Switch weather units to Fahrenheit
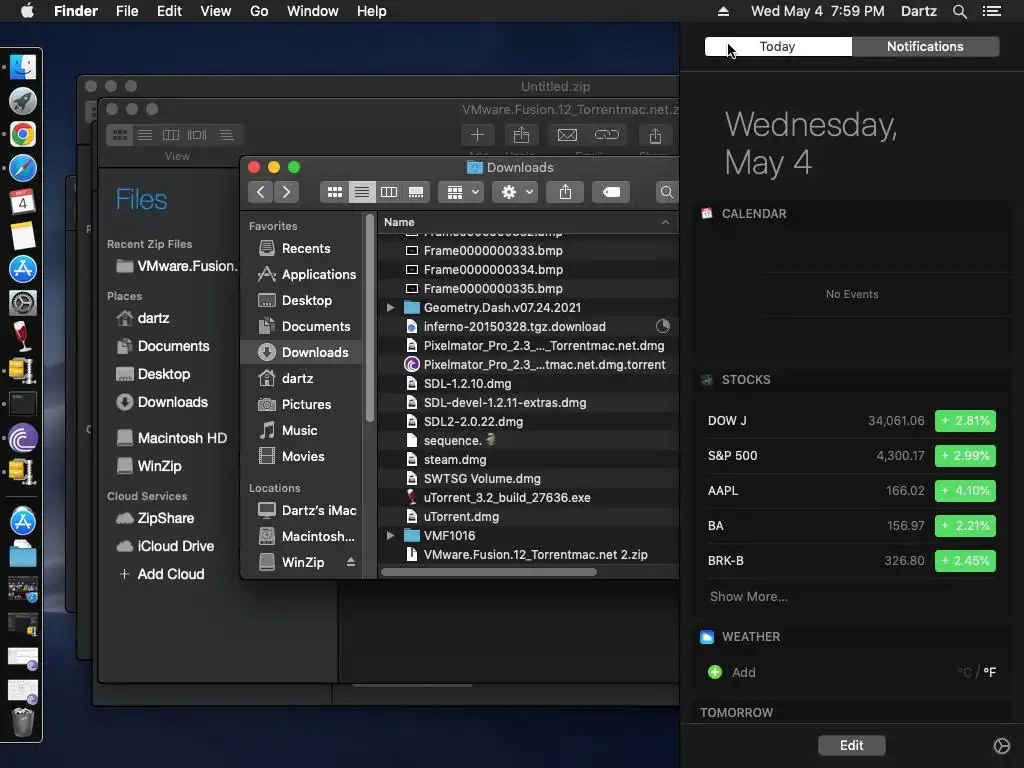 coord(989,672)
